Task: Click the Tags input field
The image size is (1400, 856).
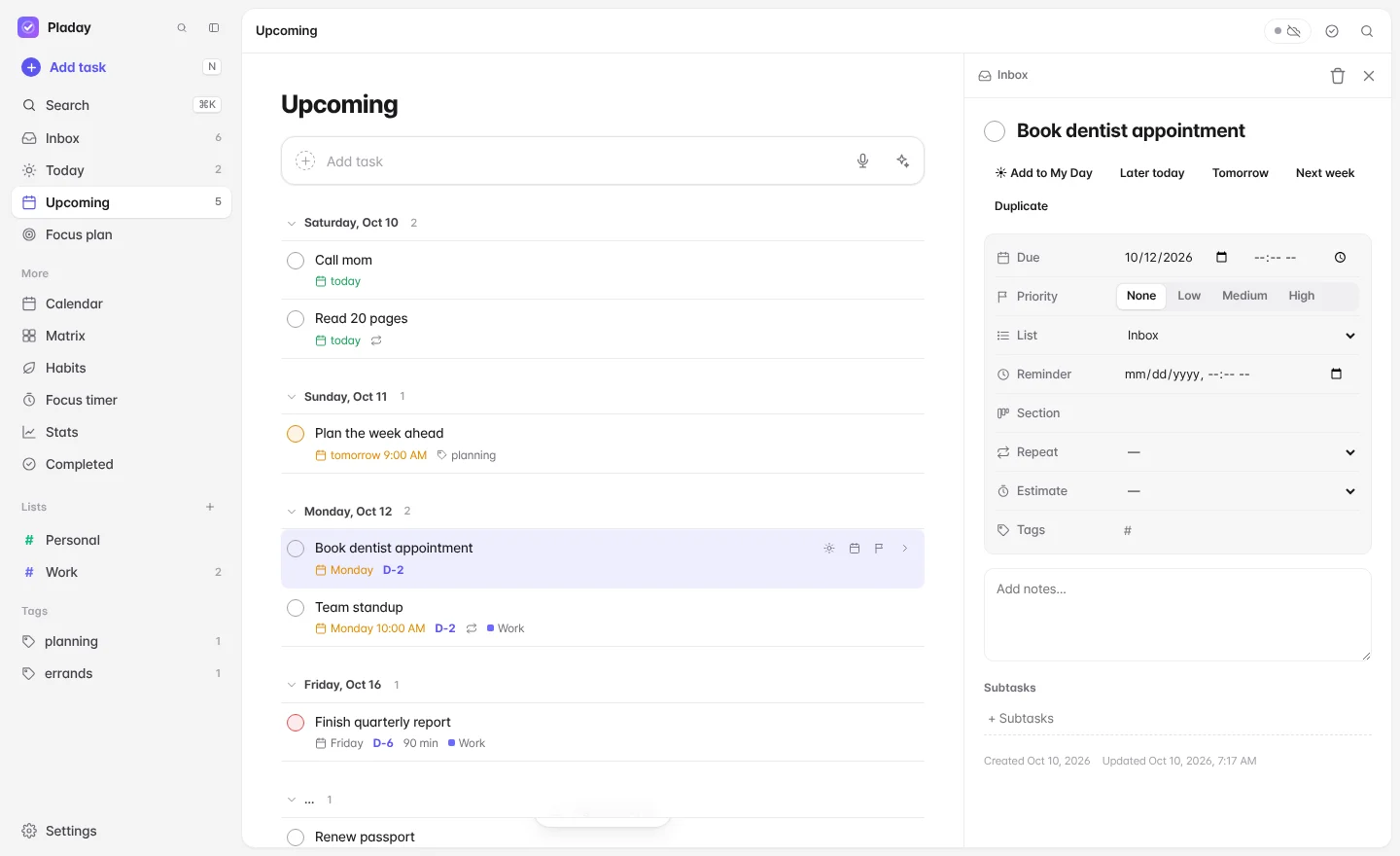Action: point(1240,530)
